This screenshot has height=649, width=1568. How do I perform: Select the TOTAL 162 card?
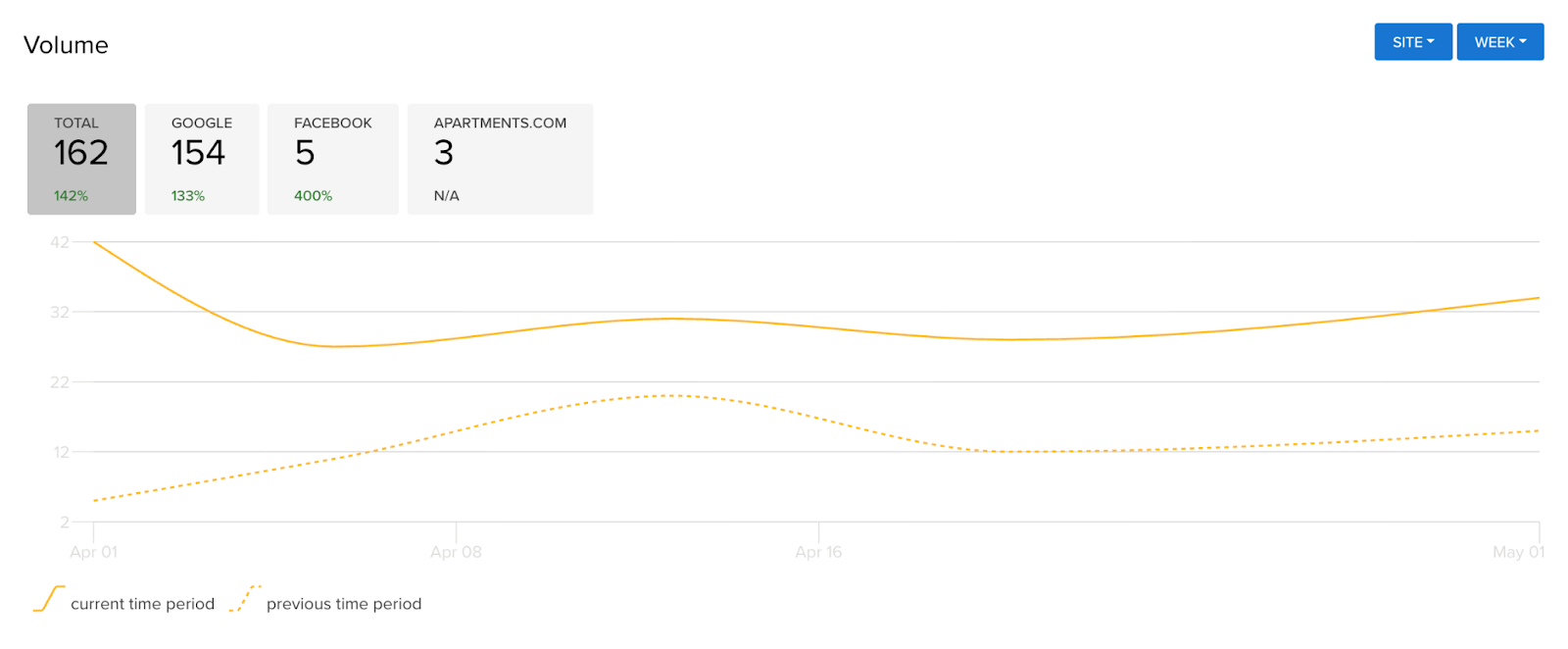[x=81, y=159]
